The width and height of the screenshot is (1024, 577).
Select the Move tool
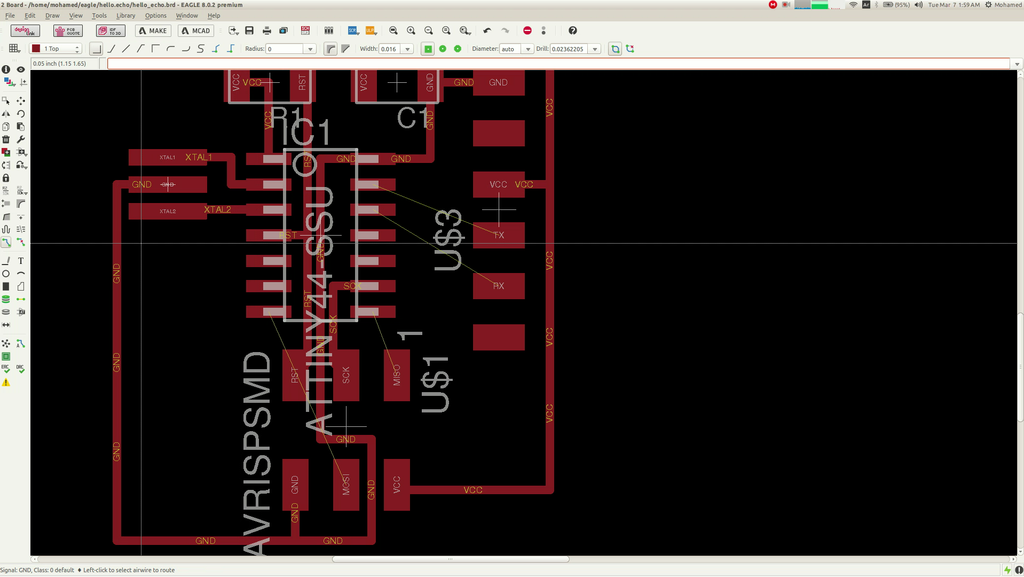(21, 101)
